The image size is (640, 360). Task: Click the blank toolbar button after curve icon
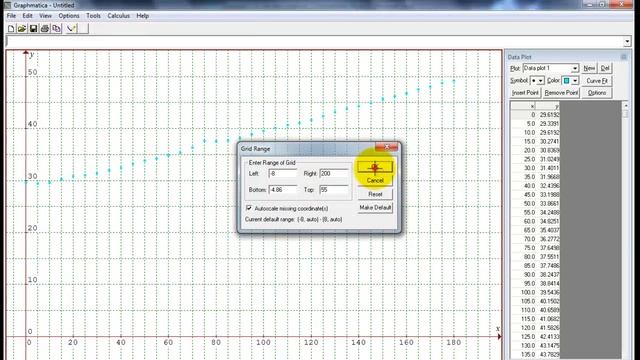pos(83,29)
